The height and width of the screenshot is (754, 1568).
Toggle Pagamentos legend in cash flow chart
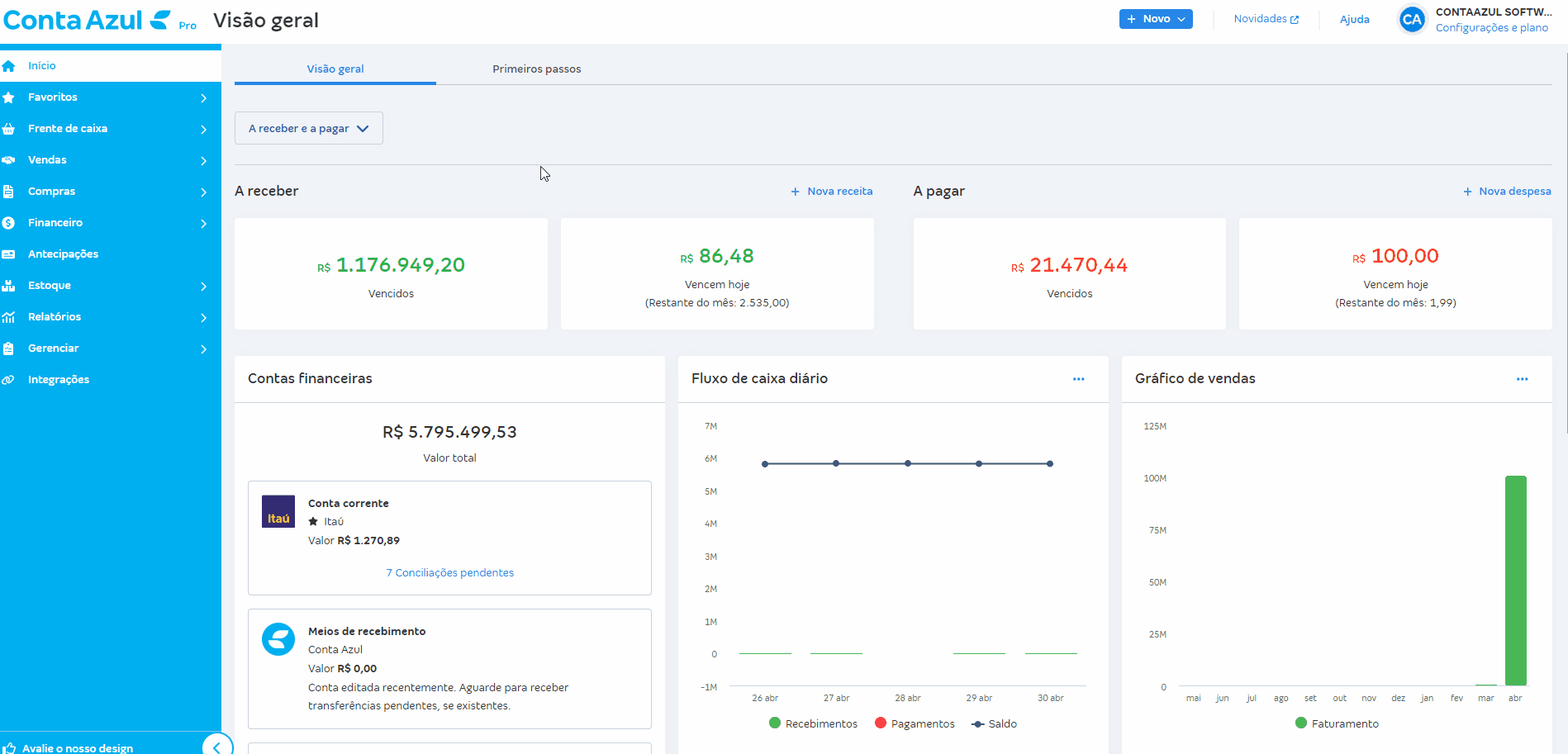point(915,723)
